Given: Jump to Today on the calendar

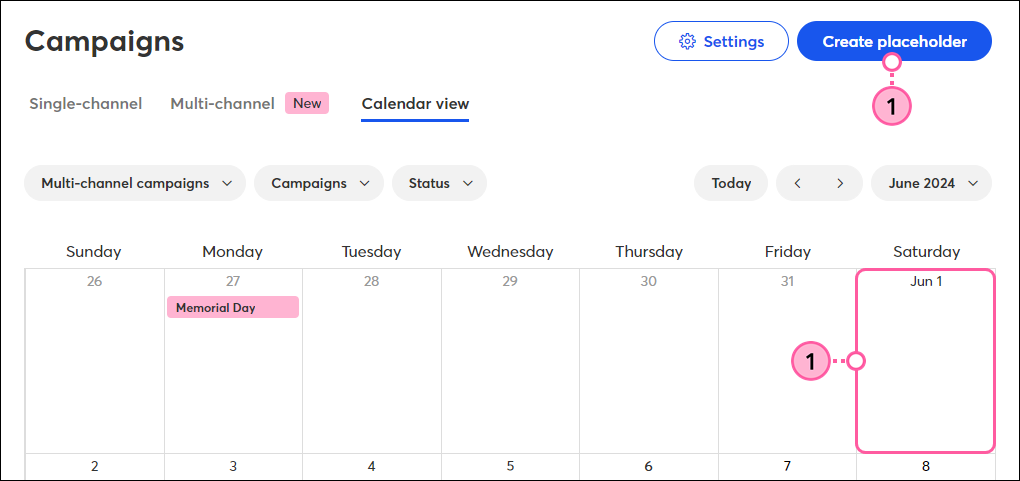Looking at the screenshot, I should click(731, 184).
